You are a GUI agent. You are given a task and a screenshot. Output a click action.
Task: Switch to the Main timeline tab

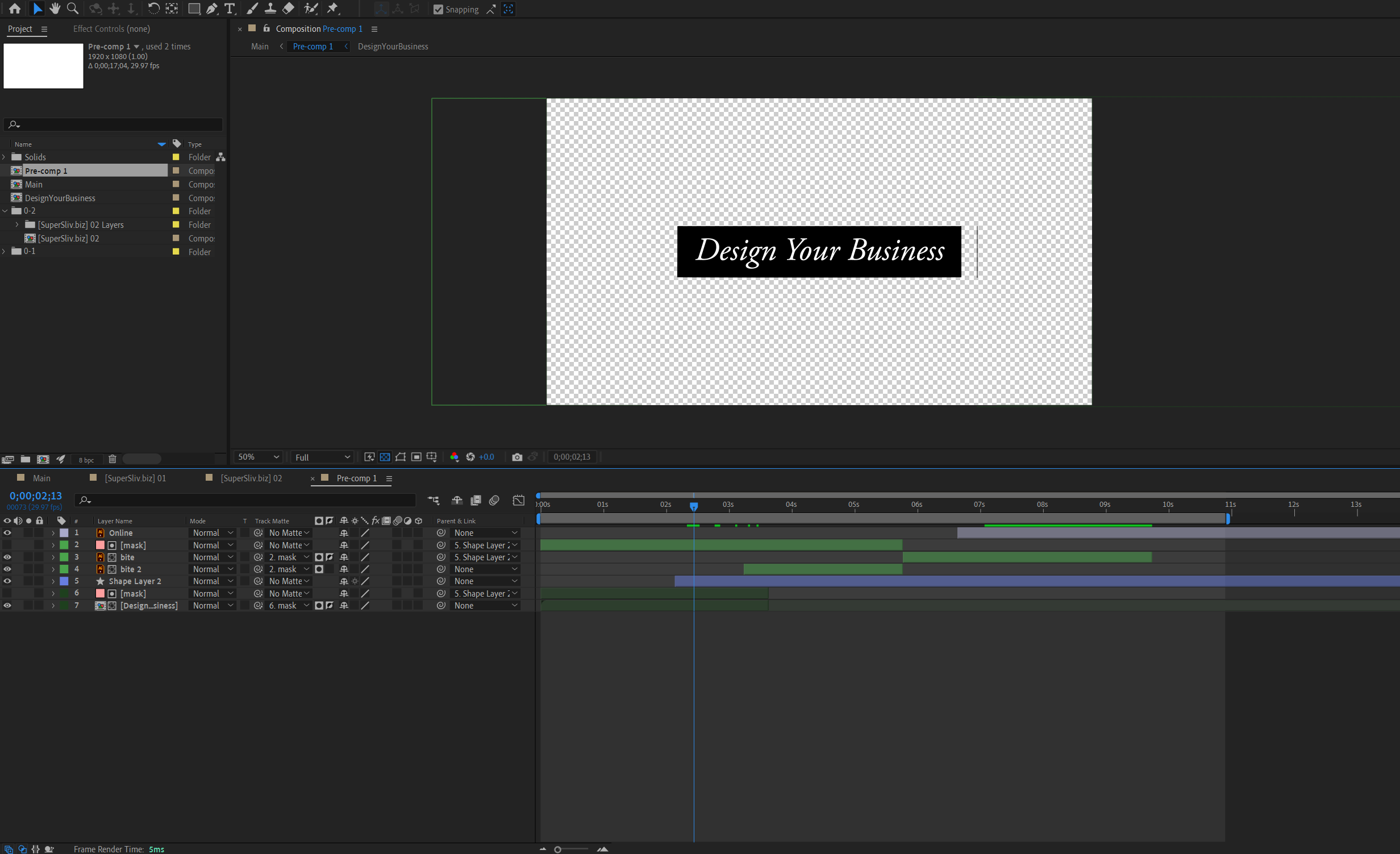pyautogui.click(x=41, y=478)
